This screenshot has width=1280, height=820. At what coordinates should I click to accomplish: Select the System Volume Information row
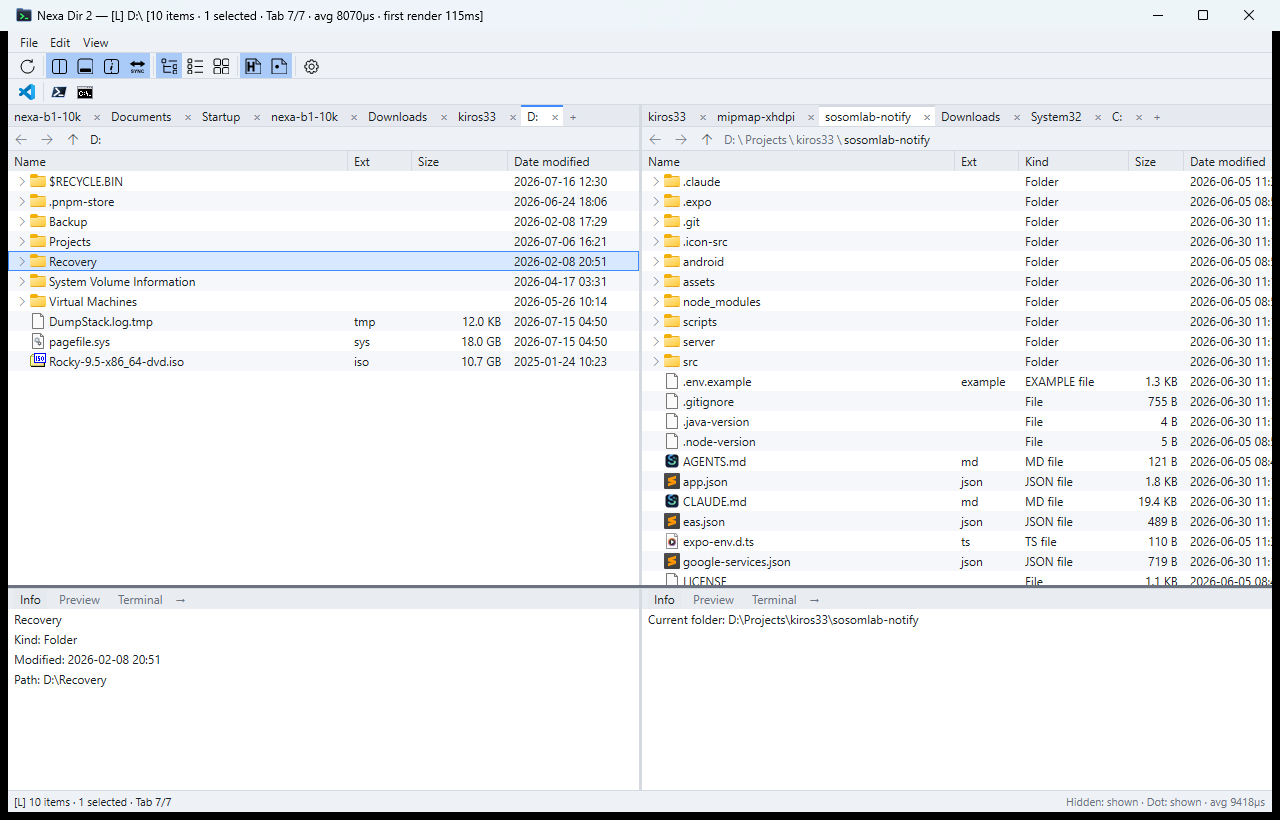pyautogui.click(x=323, y=281)
